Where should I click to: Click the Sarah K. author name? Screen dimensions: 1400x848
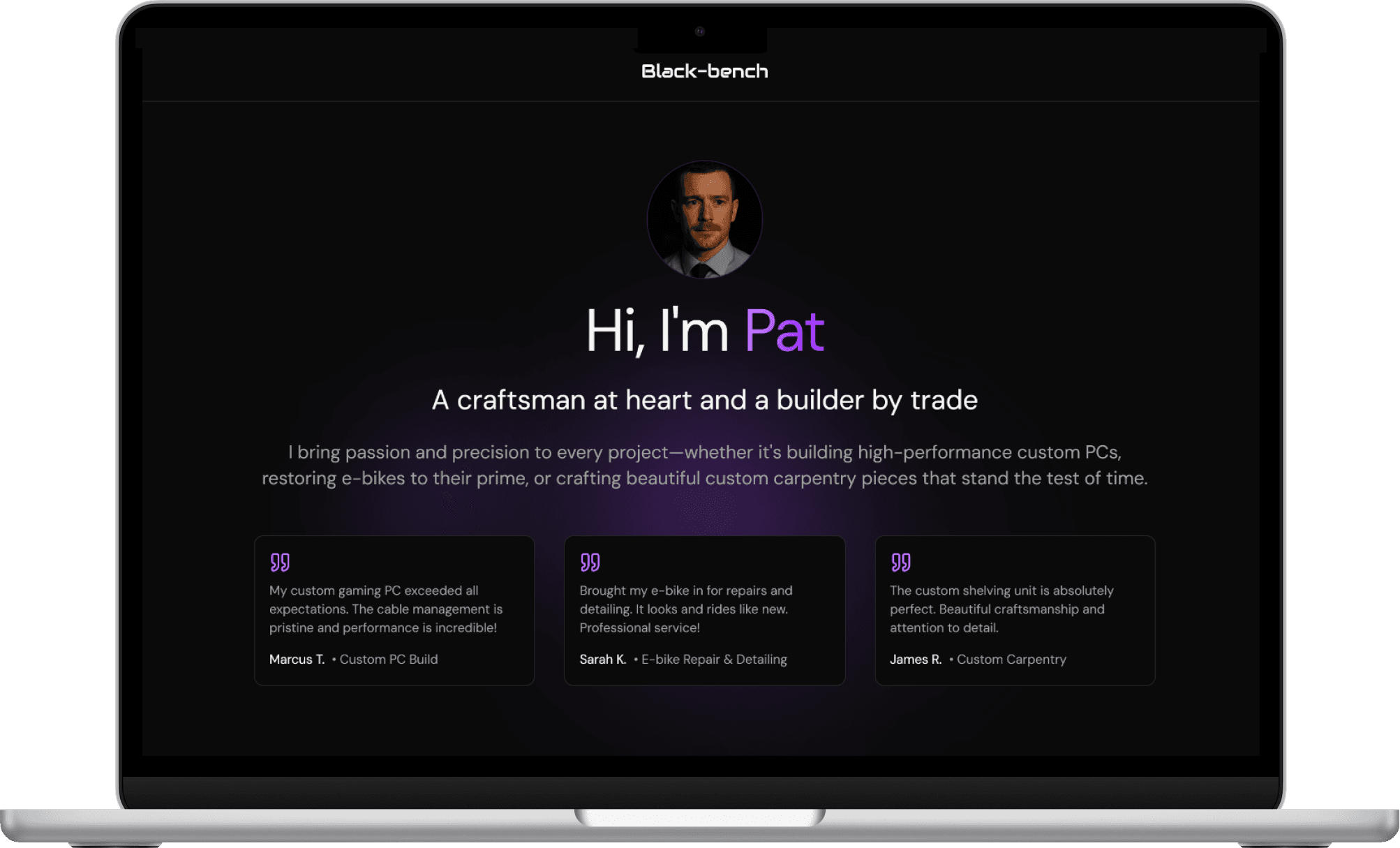(602, 660)
